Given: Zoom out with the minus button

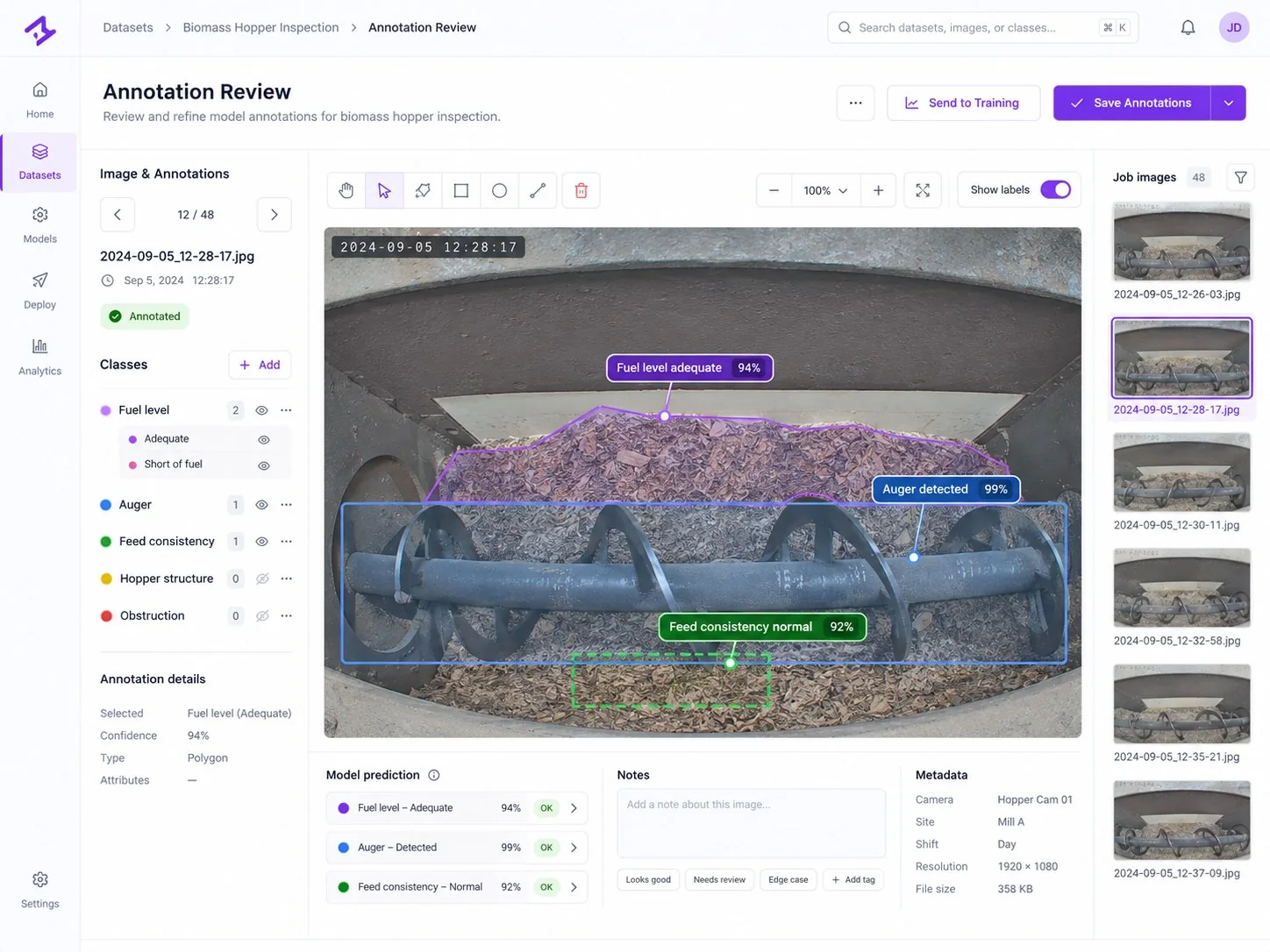Looking at the screenshot, I should tap(774, 190).
